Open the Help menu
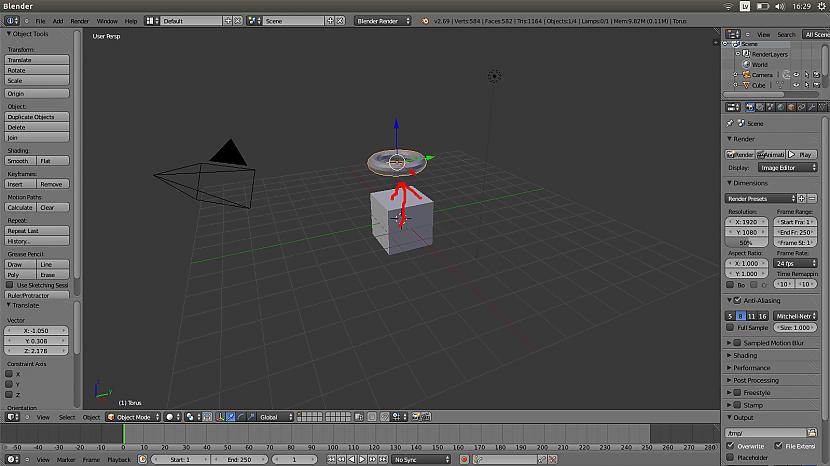The width and height of the screenshot is (830, 466). pyautogui.click(x=131, y=21)
